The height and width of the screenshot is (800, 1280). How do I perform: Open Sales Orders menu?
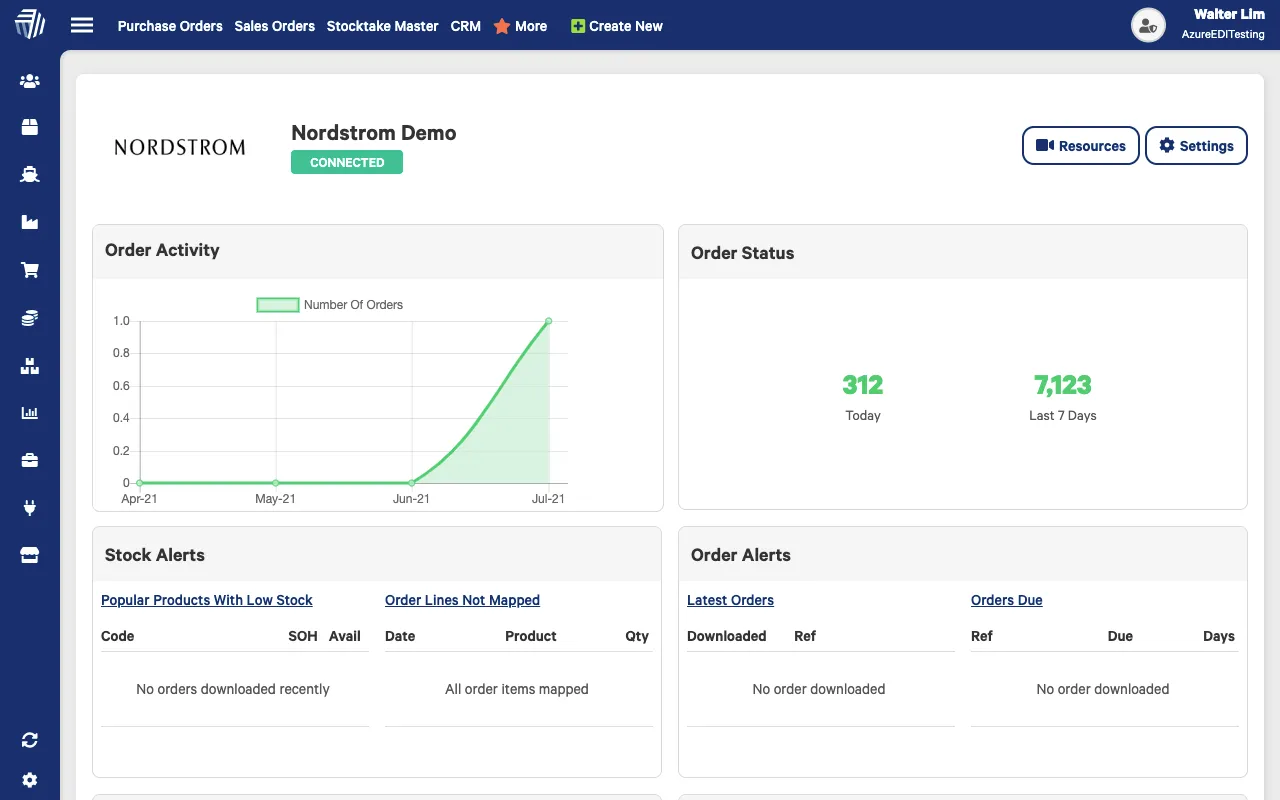pos(275,26)
